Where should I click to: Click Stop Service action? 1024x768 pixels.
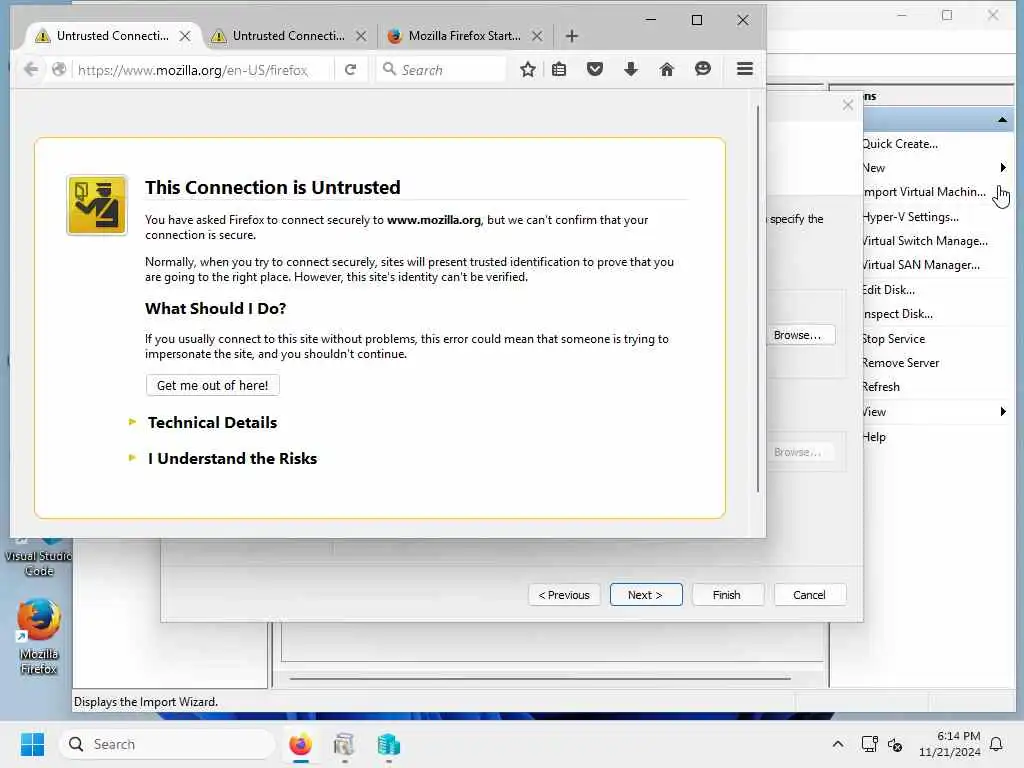[893, 339]
